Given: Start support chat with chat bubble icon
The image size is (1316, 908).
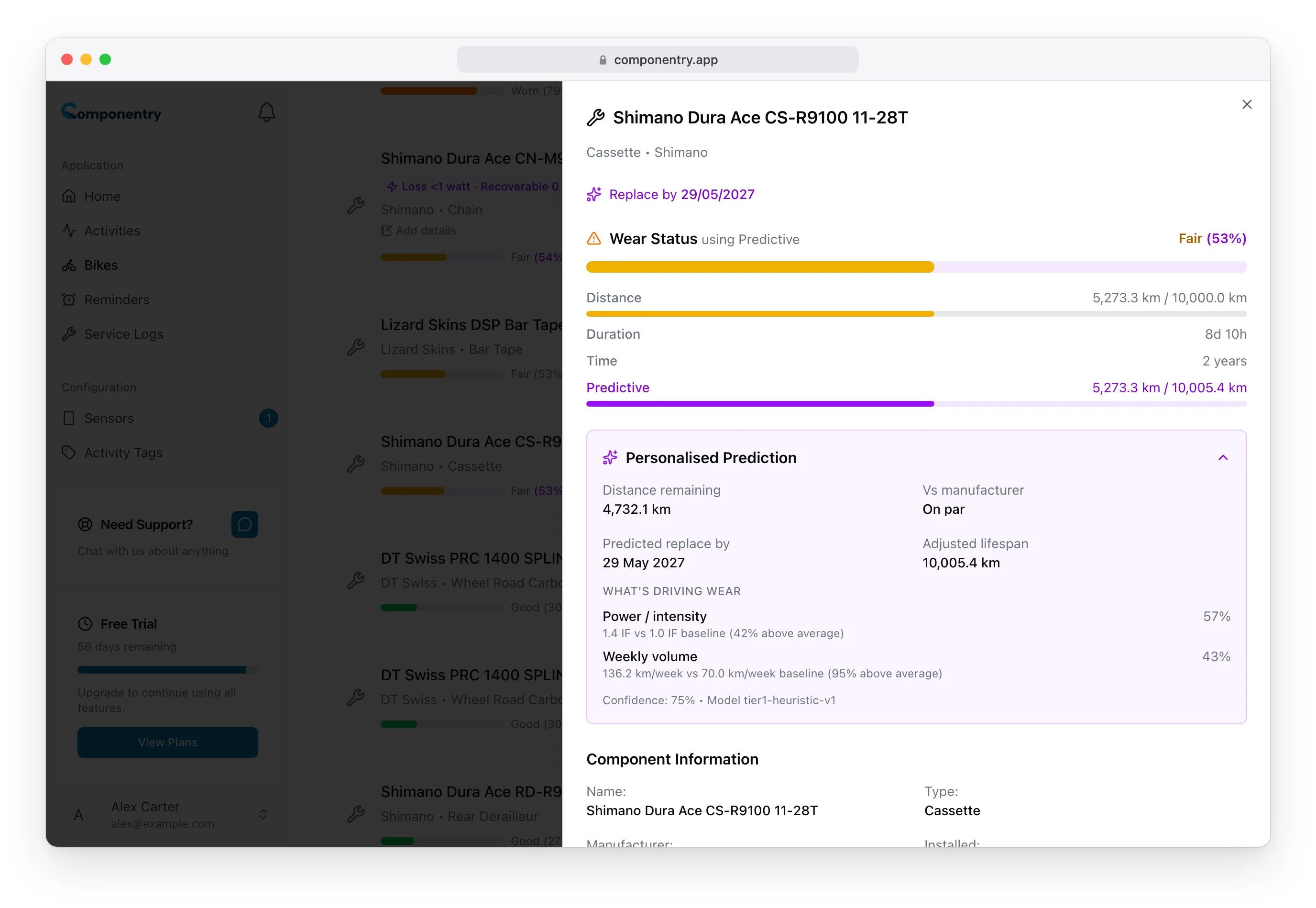Looking at the screenshot, I should pyautogui.click(x=244, y=524).
